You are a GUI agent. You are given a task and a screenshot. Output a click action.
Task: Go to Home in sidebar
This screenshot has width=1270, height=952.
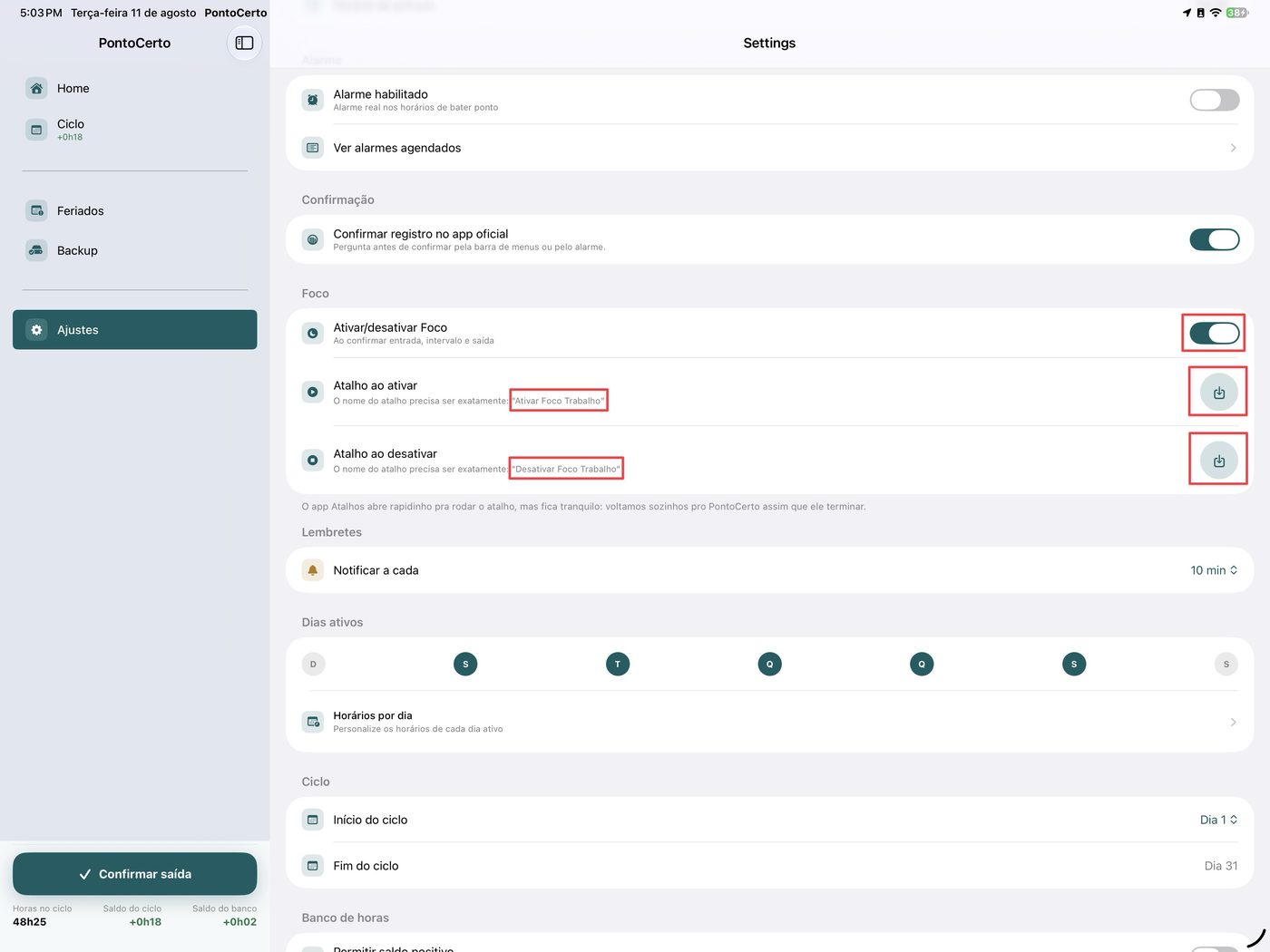[134, 88]
